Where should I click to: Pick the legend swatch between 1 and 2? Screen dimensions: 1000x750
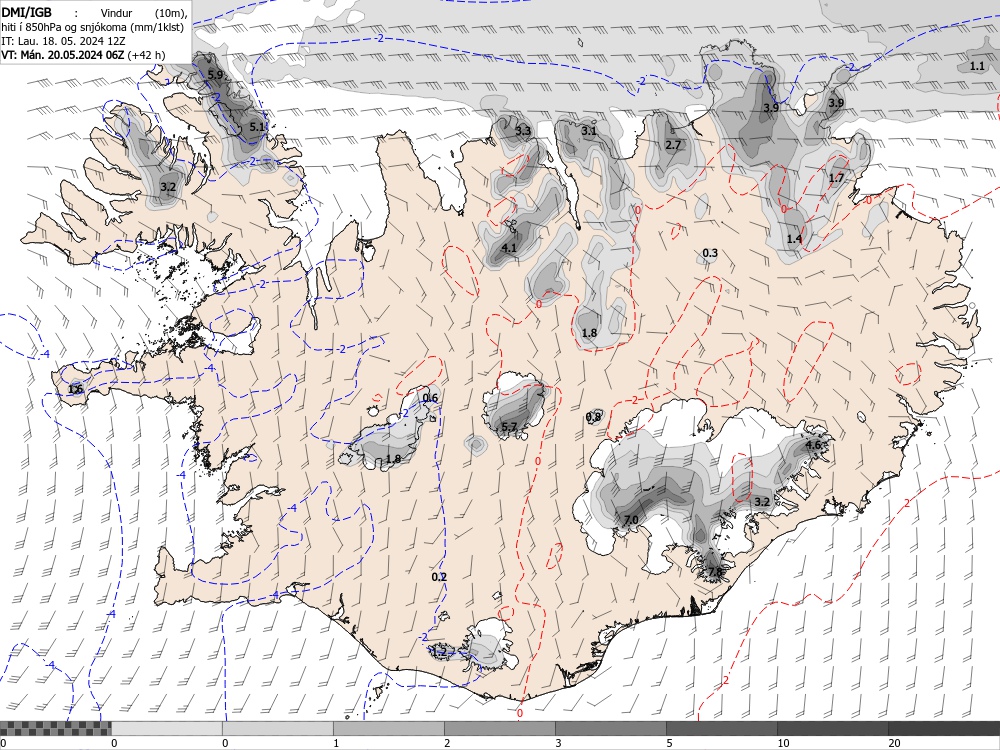pos(388,728)
